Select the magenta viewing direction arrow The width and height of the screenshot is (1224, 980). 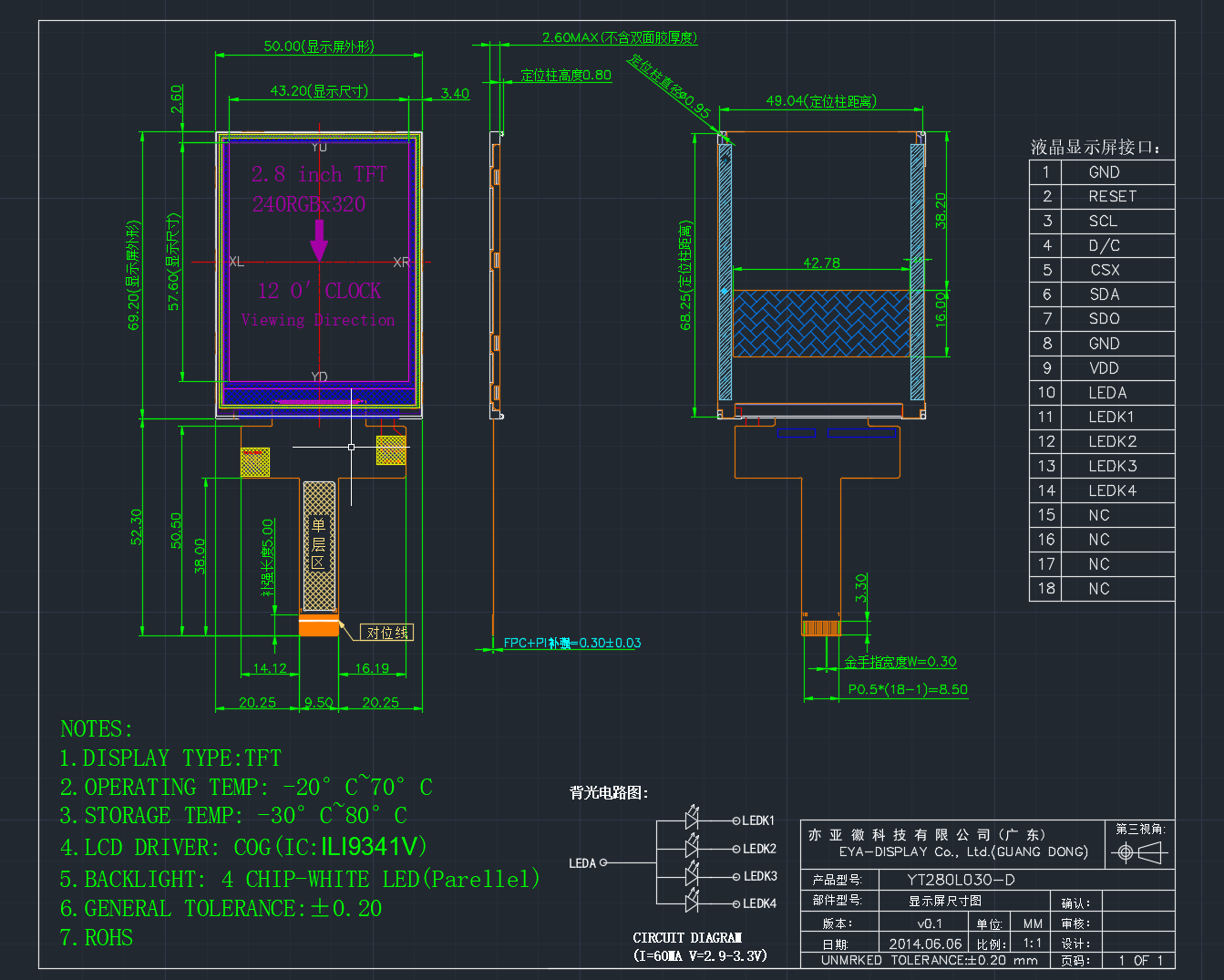(x=319, y=241)
